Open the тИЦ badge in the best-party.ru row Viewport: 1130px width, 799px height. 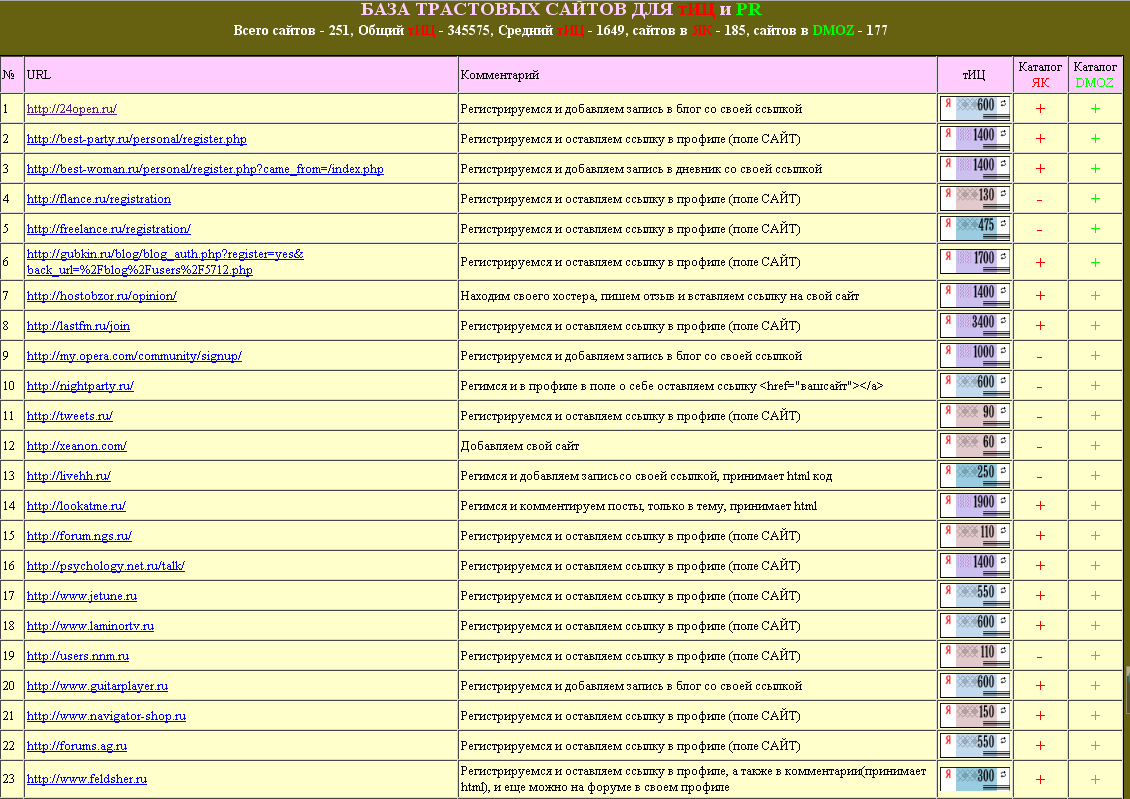coord(975,138)
